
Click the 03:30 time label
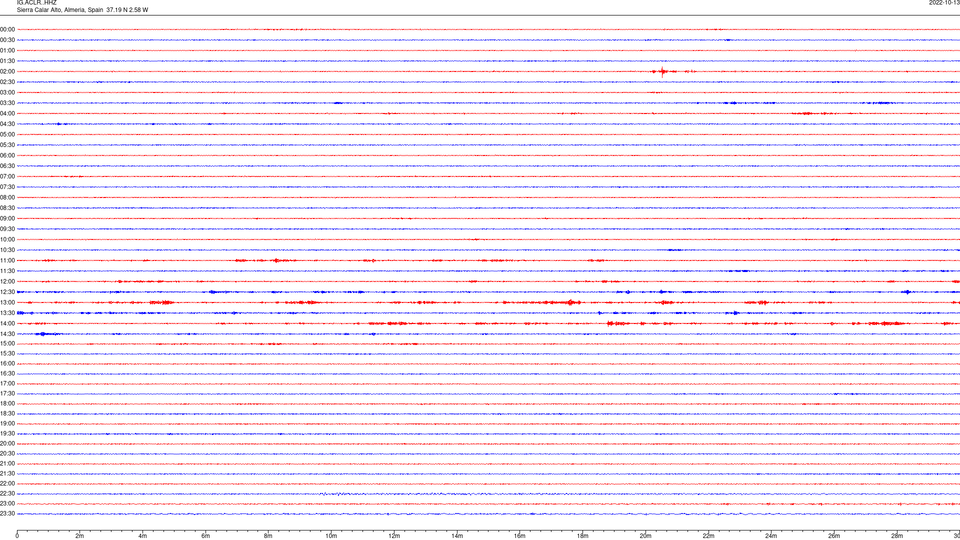point(7,103)
